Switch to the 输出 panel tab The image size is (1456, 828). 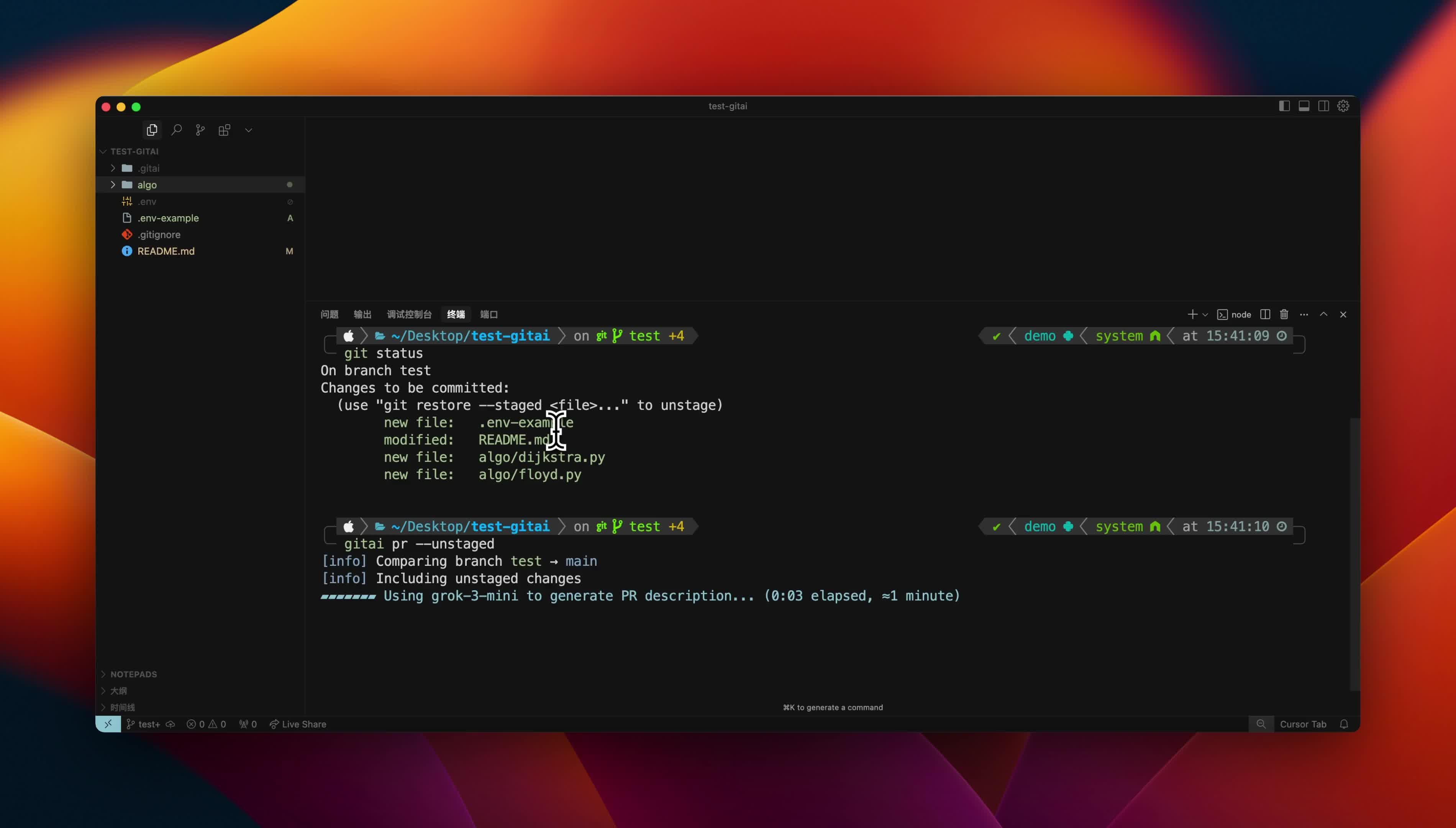[x=362, y=314]
